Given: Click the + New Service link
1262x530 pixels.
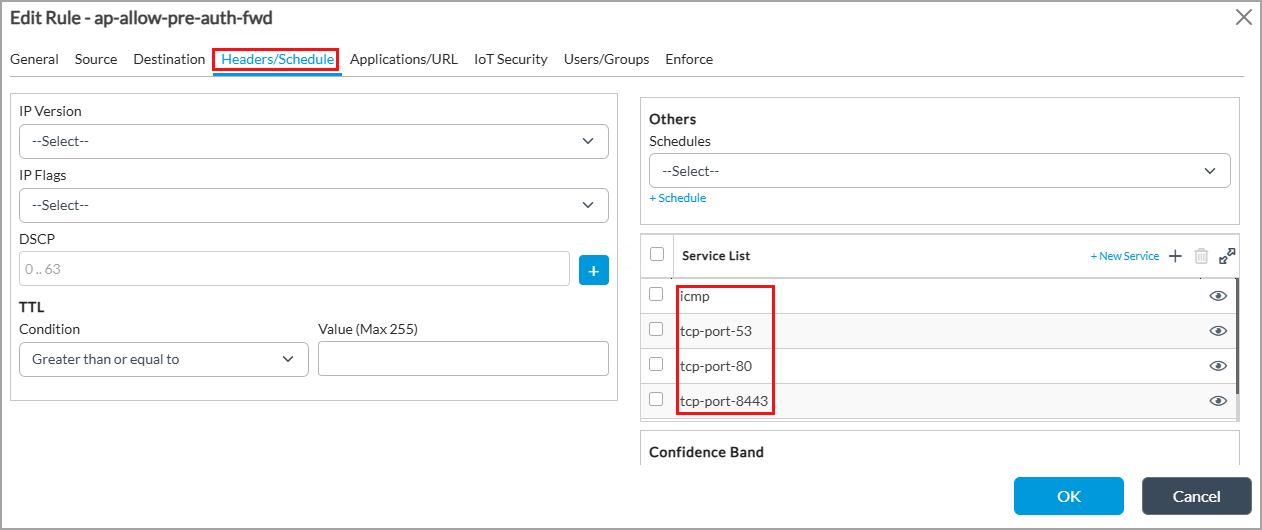Looking at the screenshot, I should click(x=1125, y=256).
